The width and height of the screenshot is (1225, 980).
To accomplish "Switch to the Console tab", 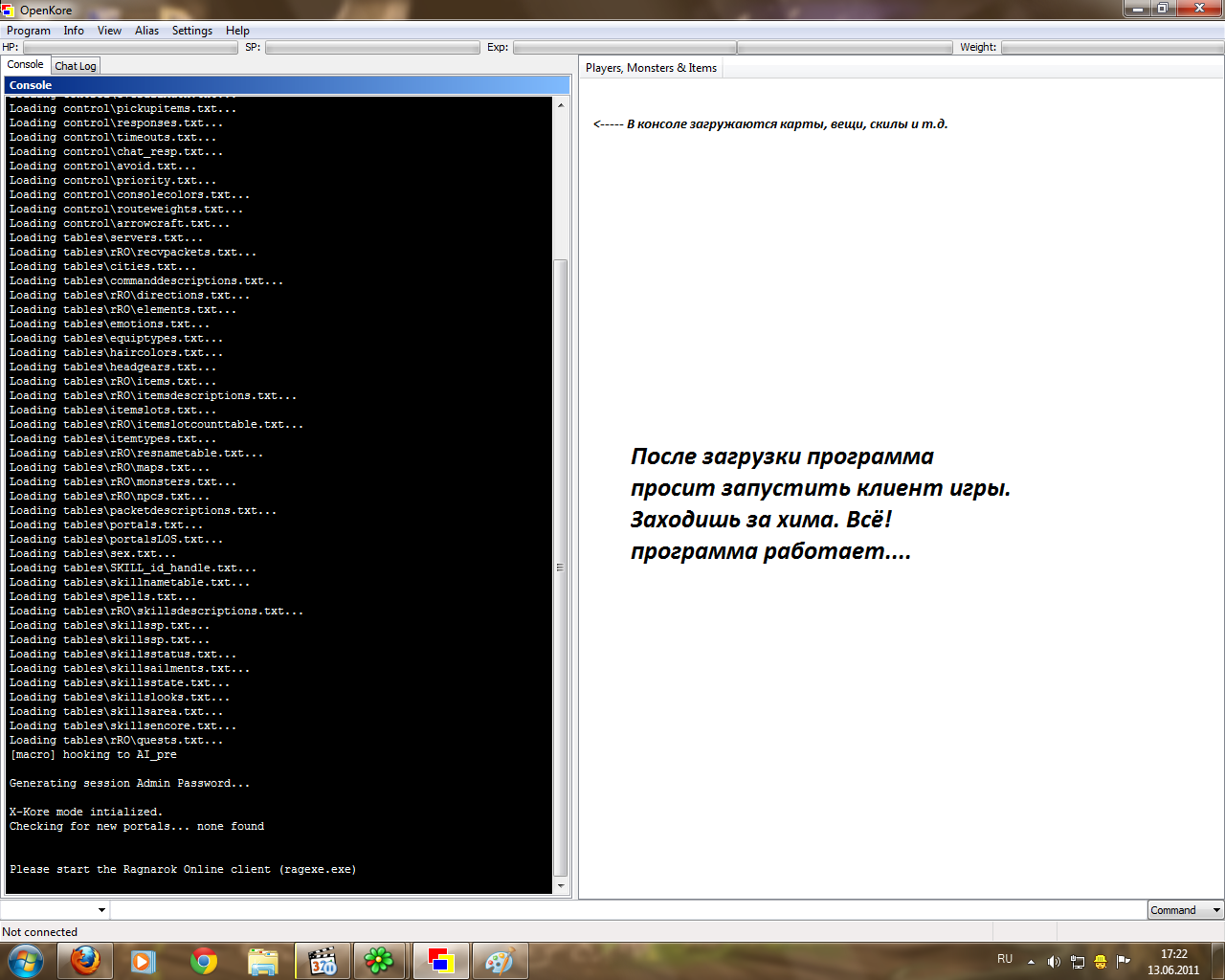I will click(x=25, y=65).
